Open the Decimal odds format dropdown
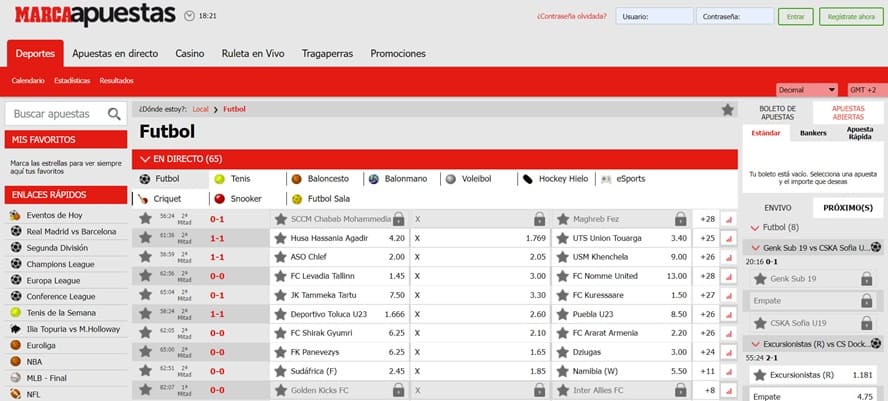This screenshot has height=401, width=888. (806, 89)
